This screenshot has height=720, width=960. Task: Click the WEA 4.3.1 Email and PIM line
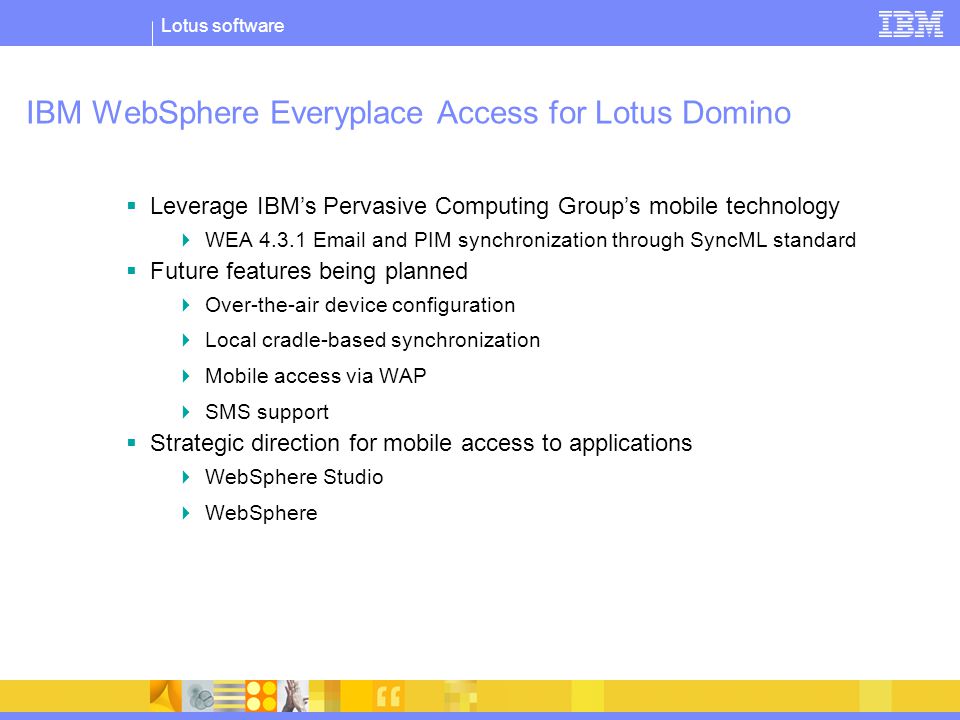point(530,240)
